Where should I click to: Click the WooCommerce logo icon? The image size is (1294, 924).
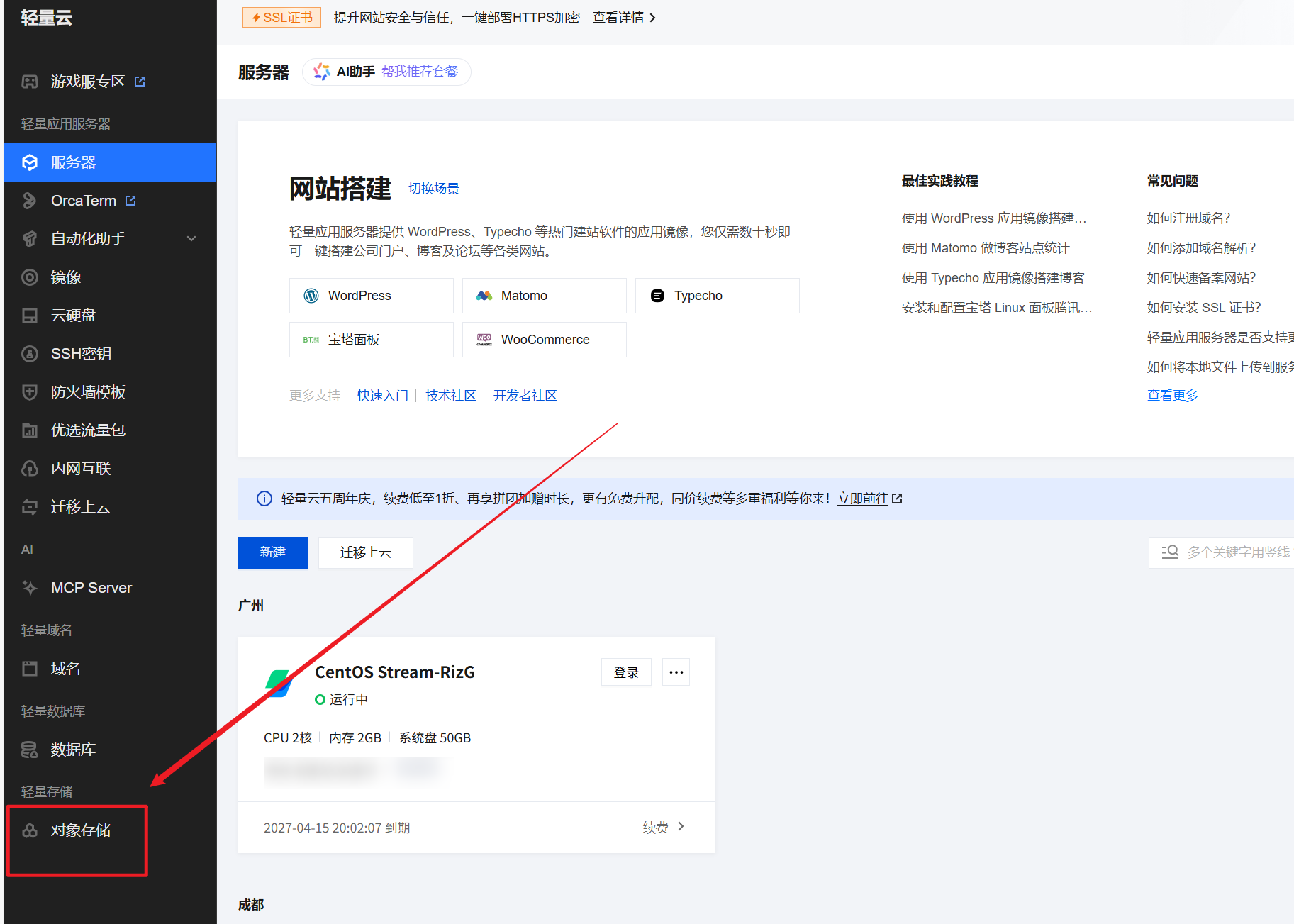pos(484,340)
